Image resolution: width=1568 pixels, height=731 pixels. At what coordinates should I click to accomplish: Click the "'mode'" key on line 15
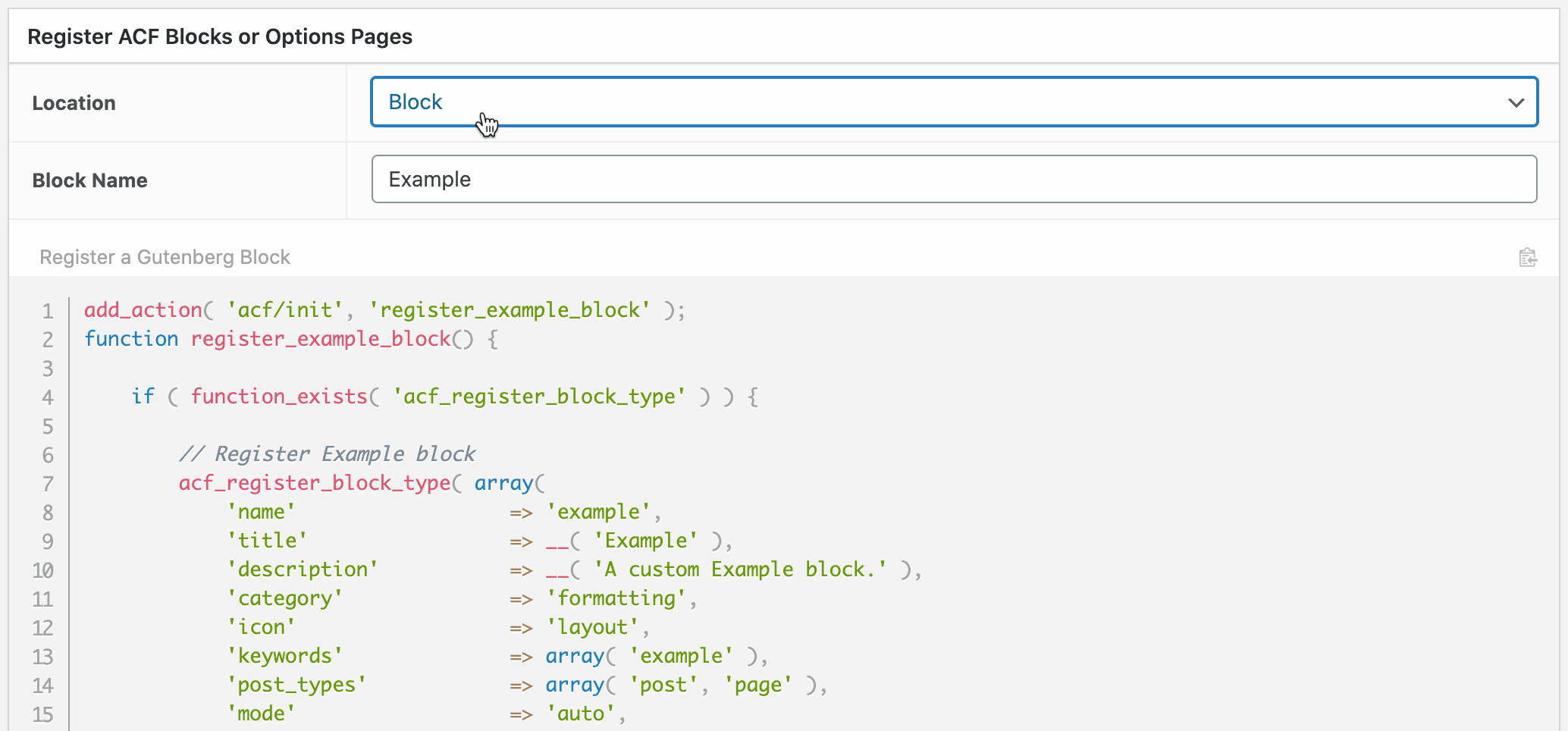[261, 714]
